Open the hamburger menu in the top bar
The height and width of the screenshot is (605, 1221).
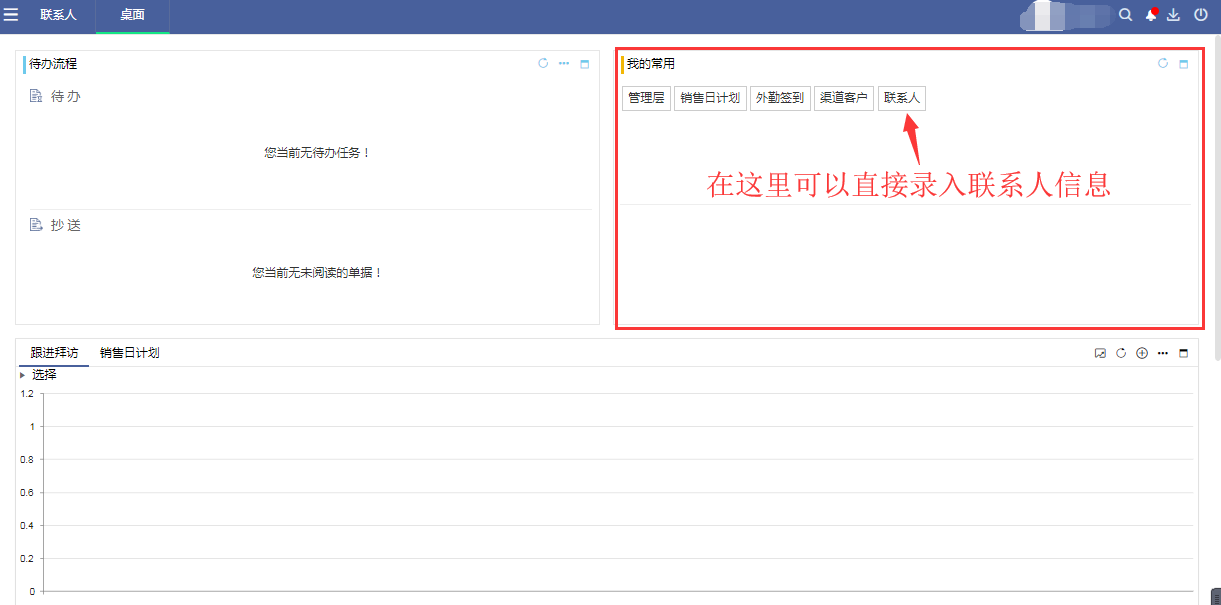point(11,15)
